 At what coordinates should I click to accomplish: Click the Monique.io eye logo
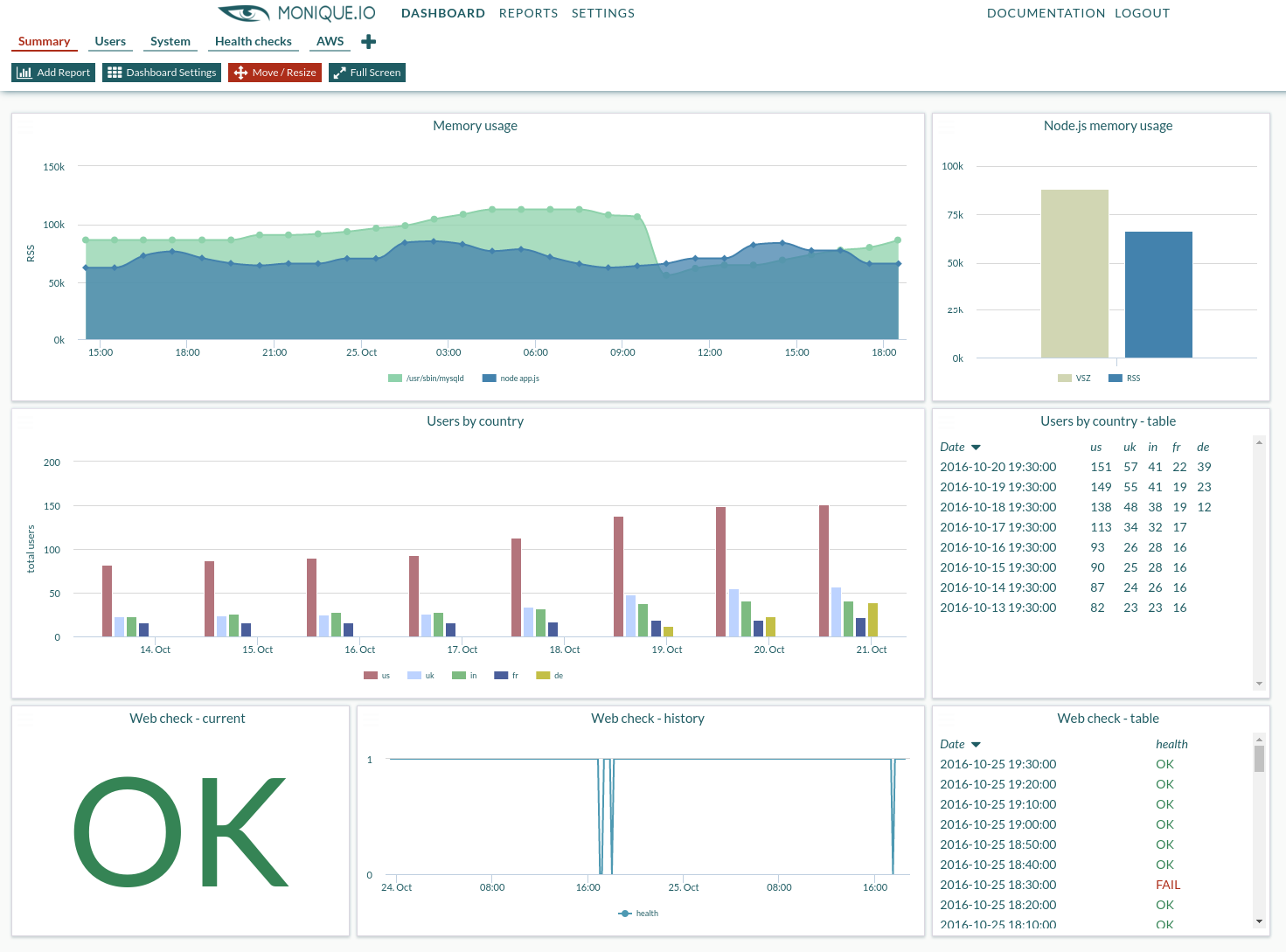point(244,13)
